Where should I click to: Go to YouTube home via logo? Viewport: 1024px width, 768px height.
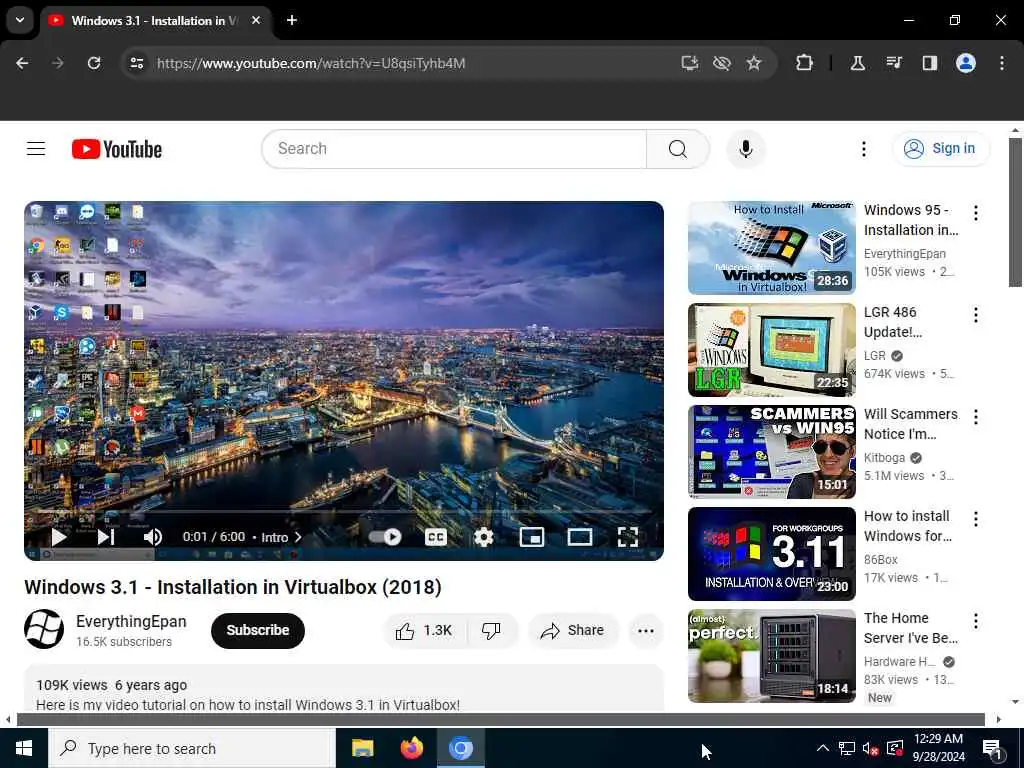(x=117, y=149)
